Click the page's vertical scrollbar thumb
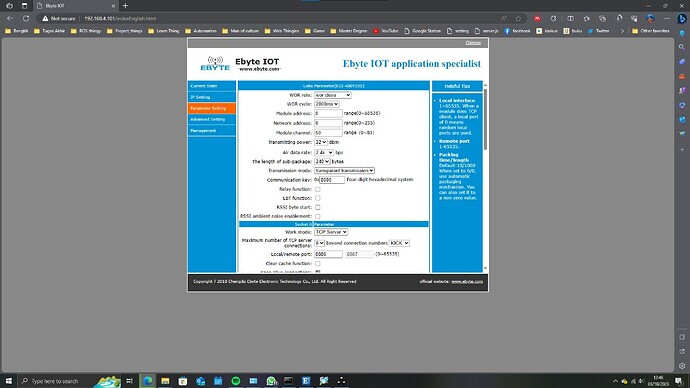 point(485,119)
